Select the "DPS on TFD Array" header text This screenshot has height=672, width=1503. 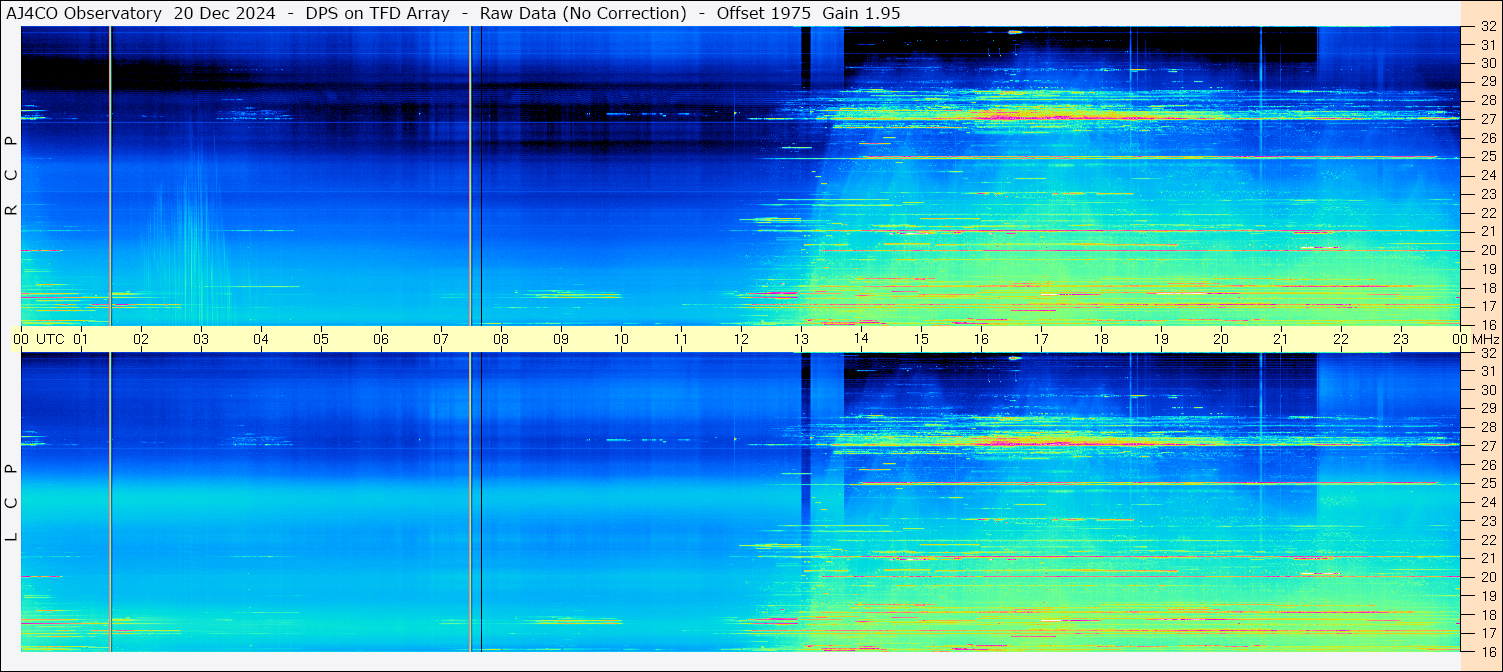click(378, 13)
